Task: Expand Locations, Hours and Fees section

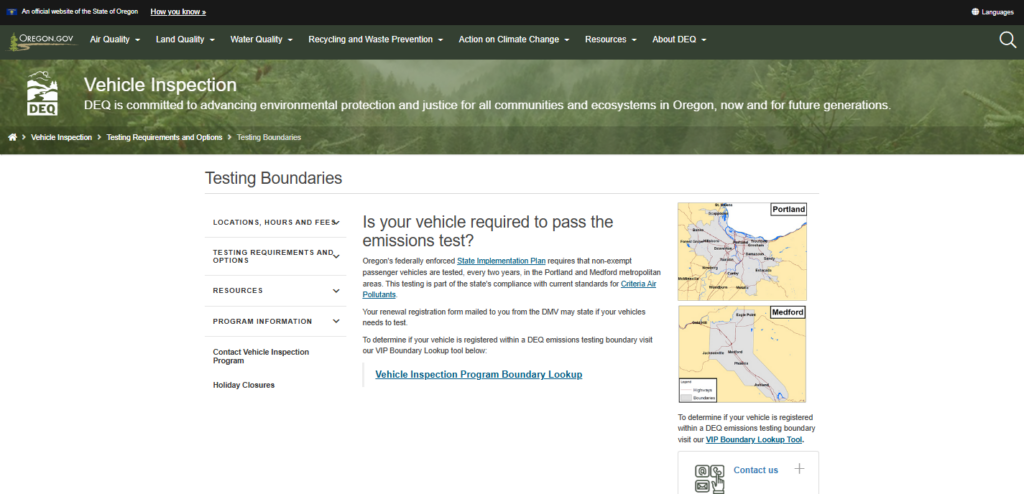Action: [337, 222]
